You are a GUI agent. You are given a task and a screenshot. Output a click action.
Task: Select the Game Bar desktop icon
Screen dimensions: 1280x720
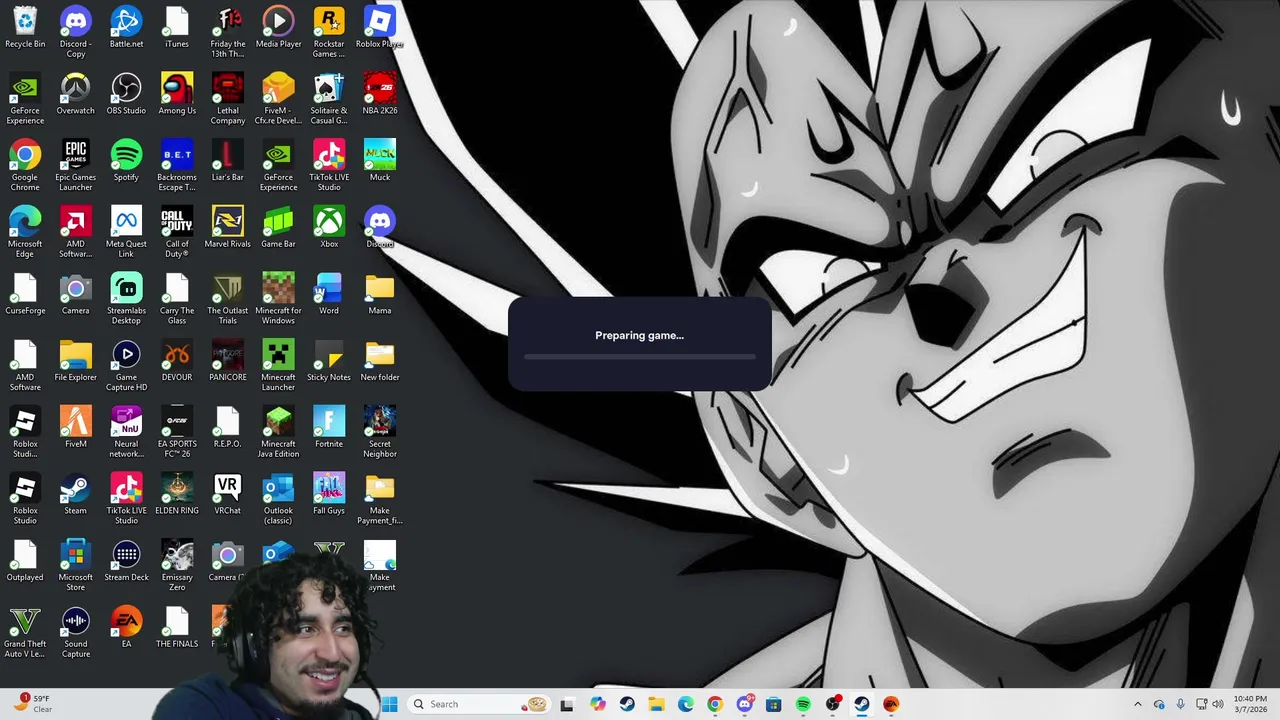(x=278, y=228)
